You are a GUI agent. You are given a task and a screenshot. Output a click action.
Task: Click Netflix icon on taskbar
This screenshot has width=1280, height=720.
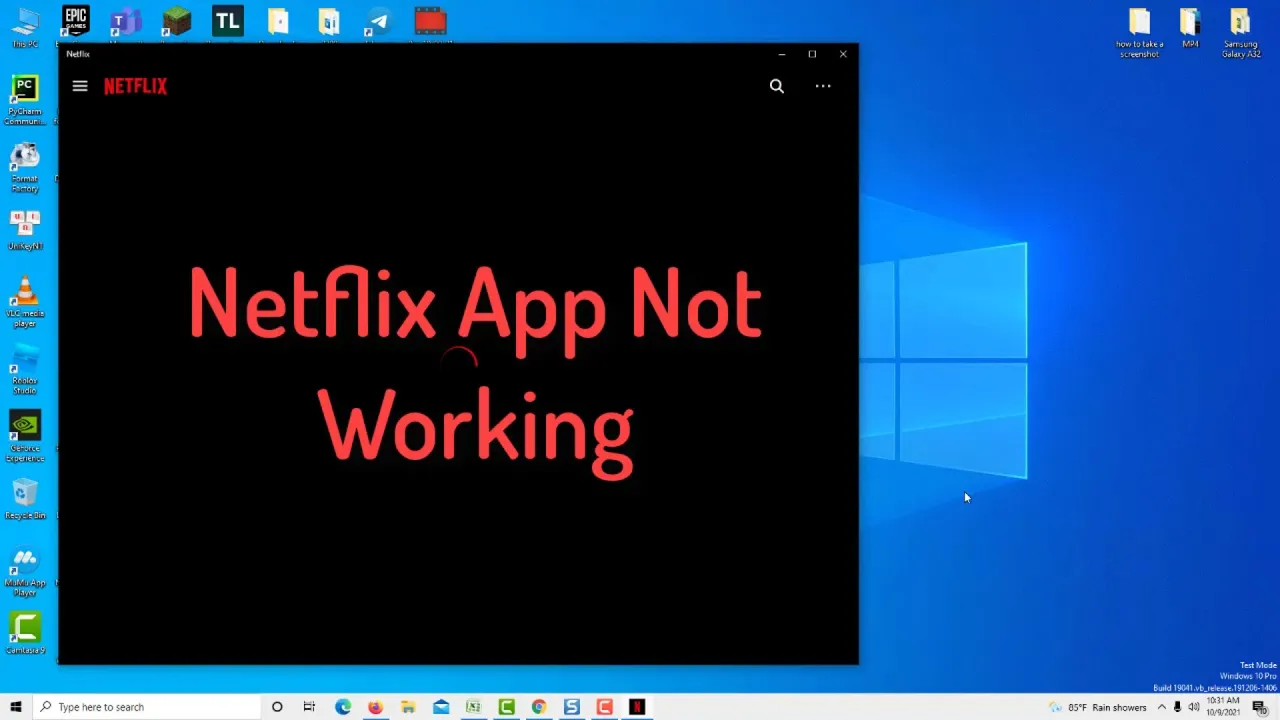click(x=637, y=707)
